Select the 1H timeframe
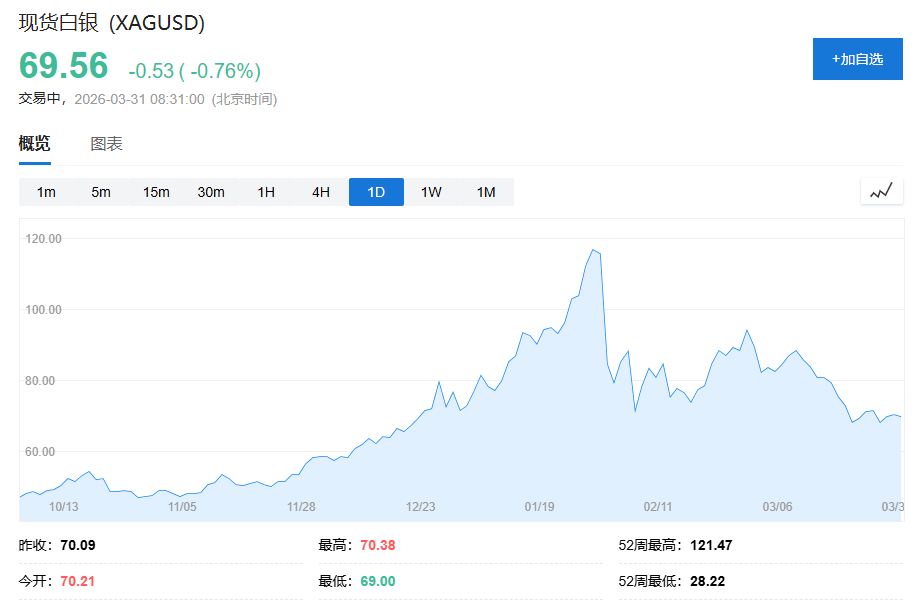 pos(266,192)
